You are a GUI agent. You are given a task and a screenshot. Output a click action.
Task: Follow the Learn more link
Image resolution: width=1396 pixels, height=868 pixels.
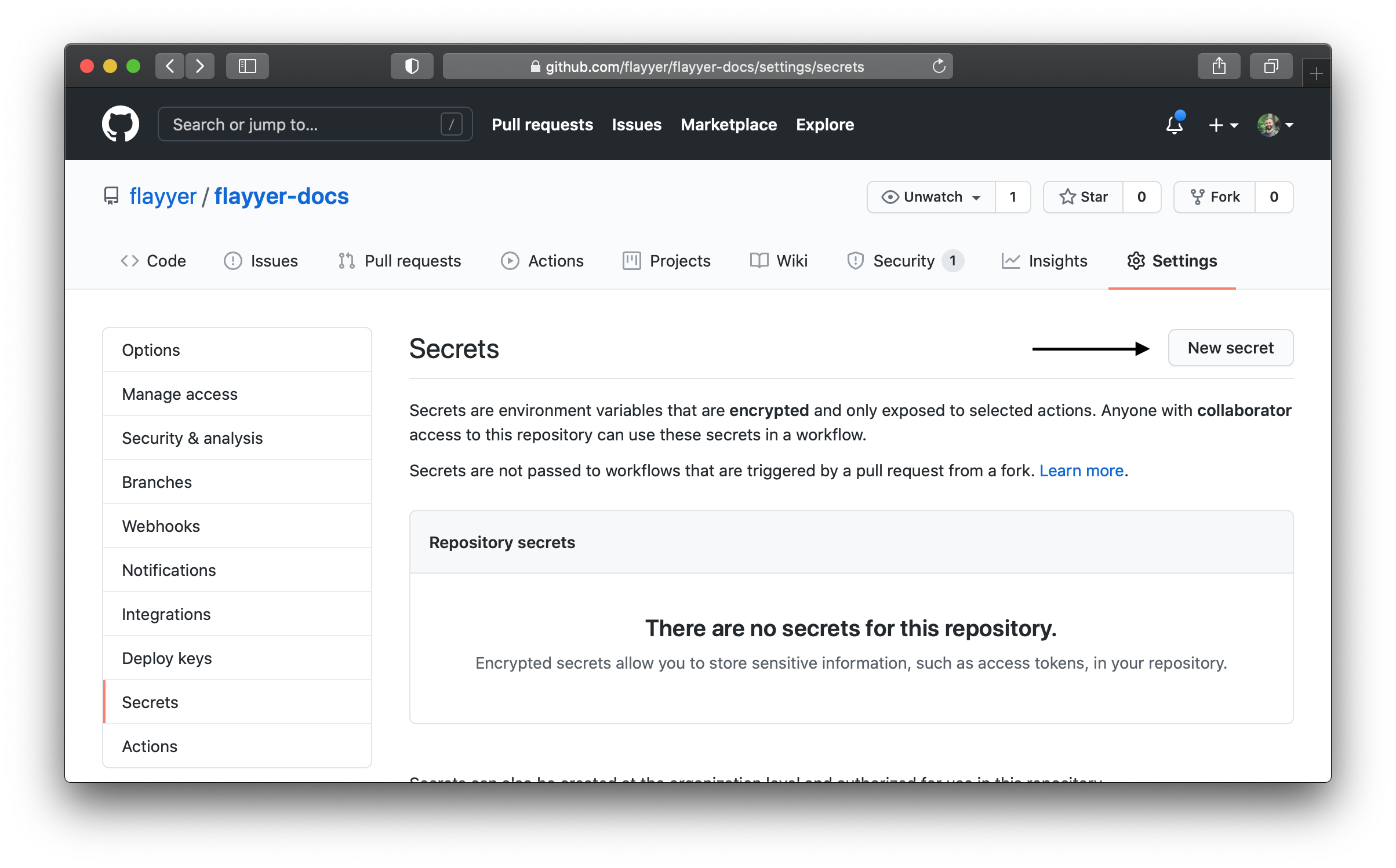[x=1081, y=471]
